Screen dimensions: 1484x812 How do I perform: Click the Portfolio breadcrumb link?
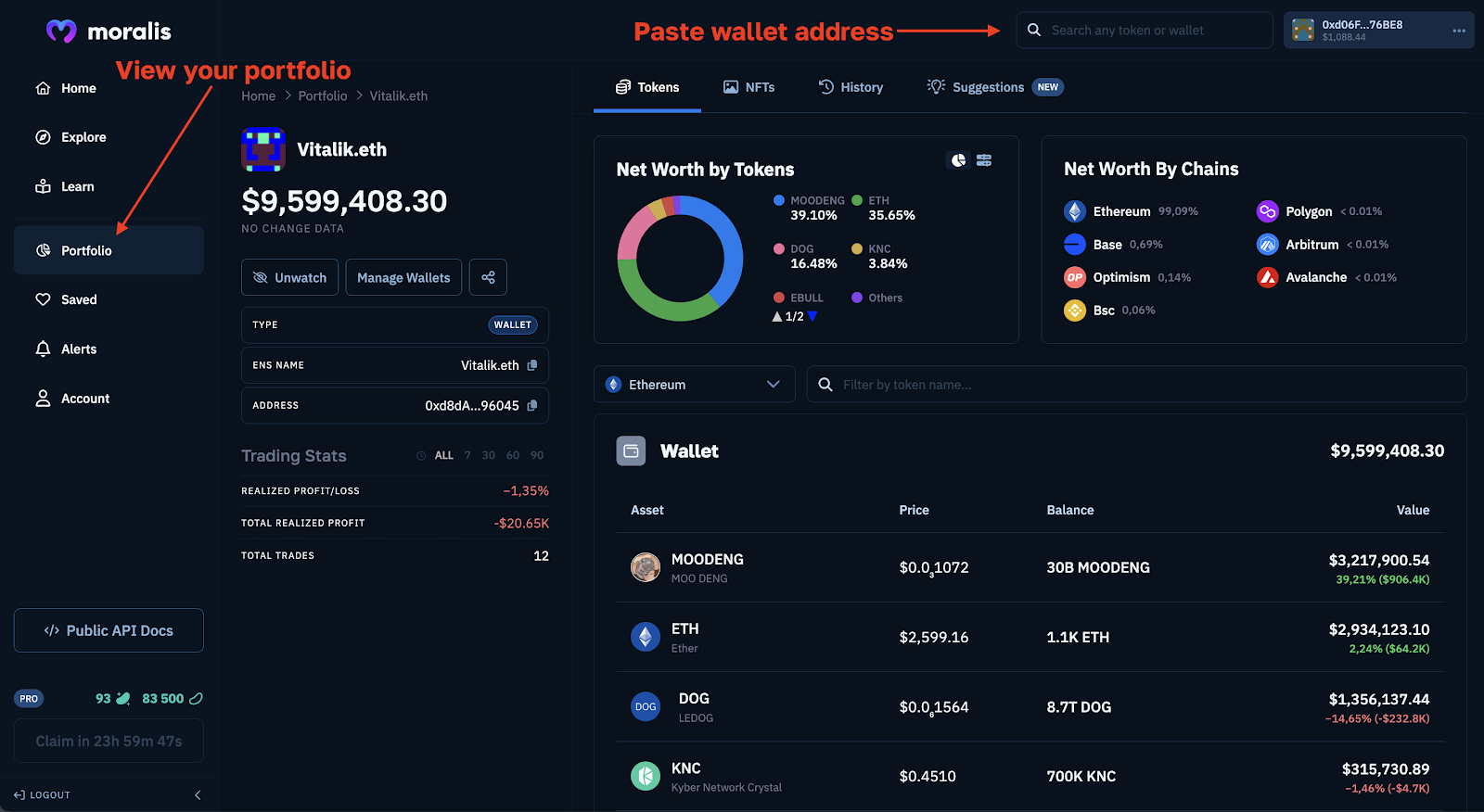(x=323, y=95)
